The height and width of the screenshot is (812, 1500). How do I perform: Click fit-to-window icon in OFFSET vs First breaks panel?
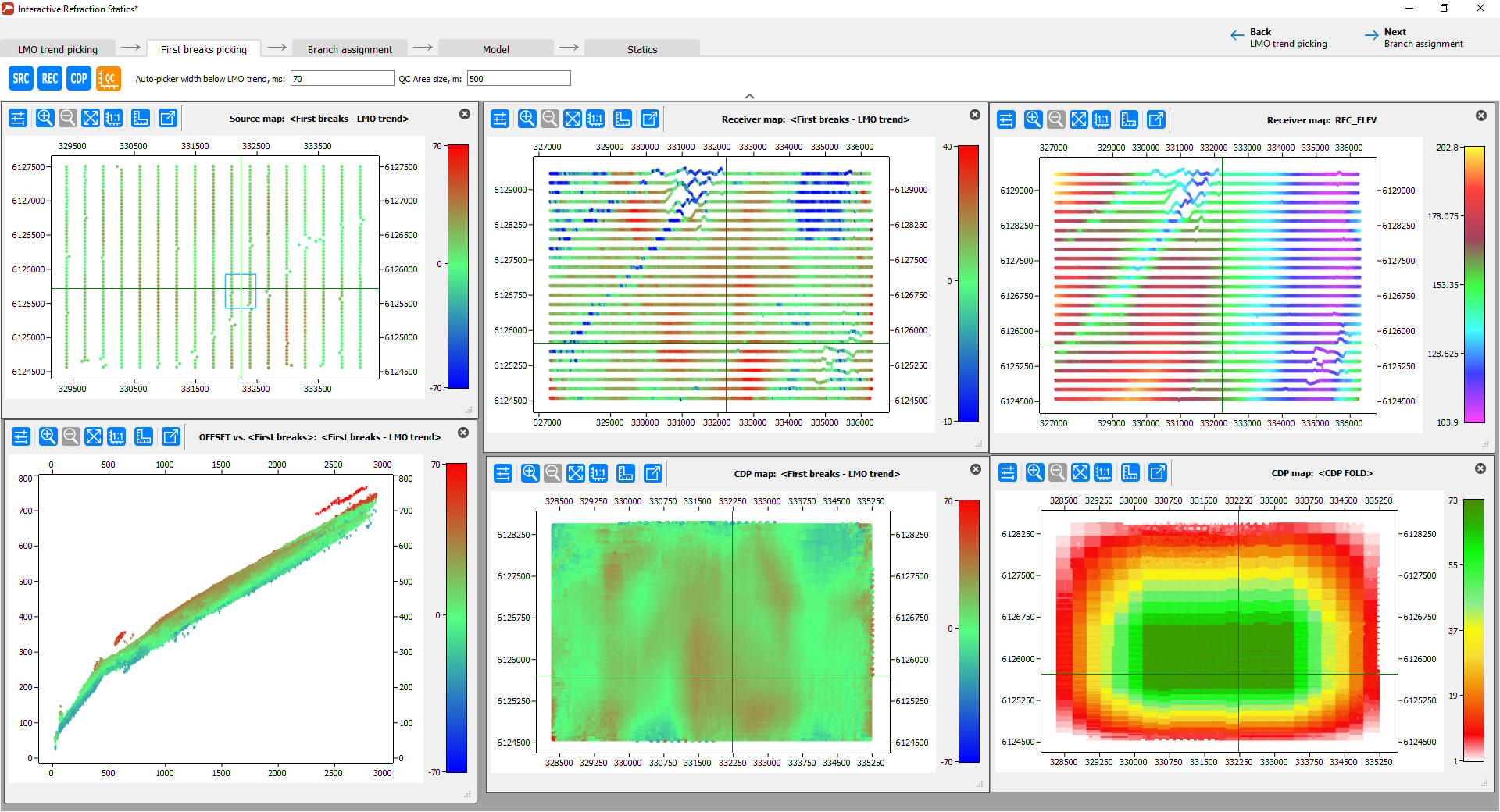pos(94,436)
